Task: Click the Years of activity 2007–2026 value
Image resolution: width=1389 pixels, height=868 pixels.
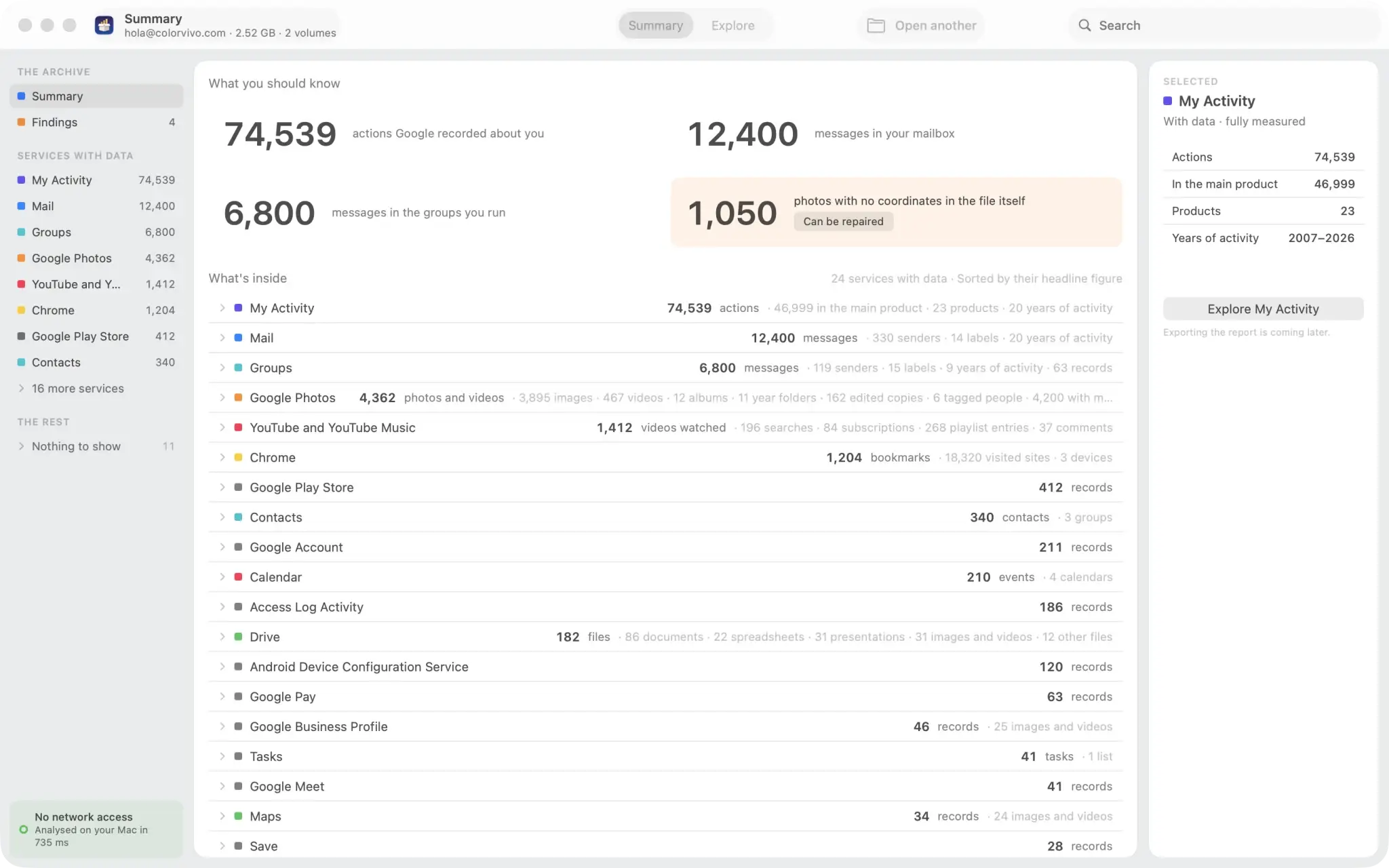Action: [x=1321, y=238]
